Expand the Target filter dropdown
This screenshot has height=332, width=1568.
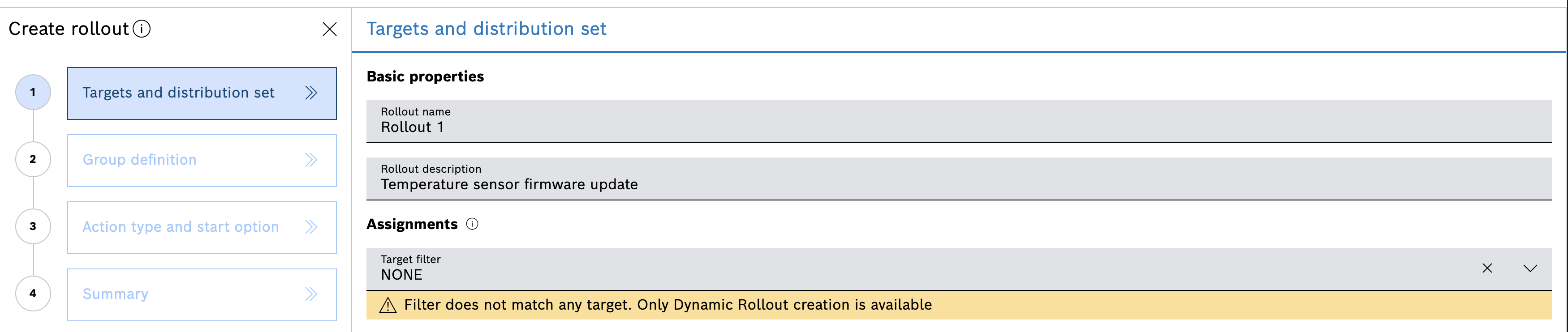(1529, 268)
